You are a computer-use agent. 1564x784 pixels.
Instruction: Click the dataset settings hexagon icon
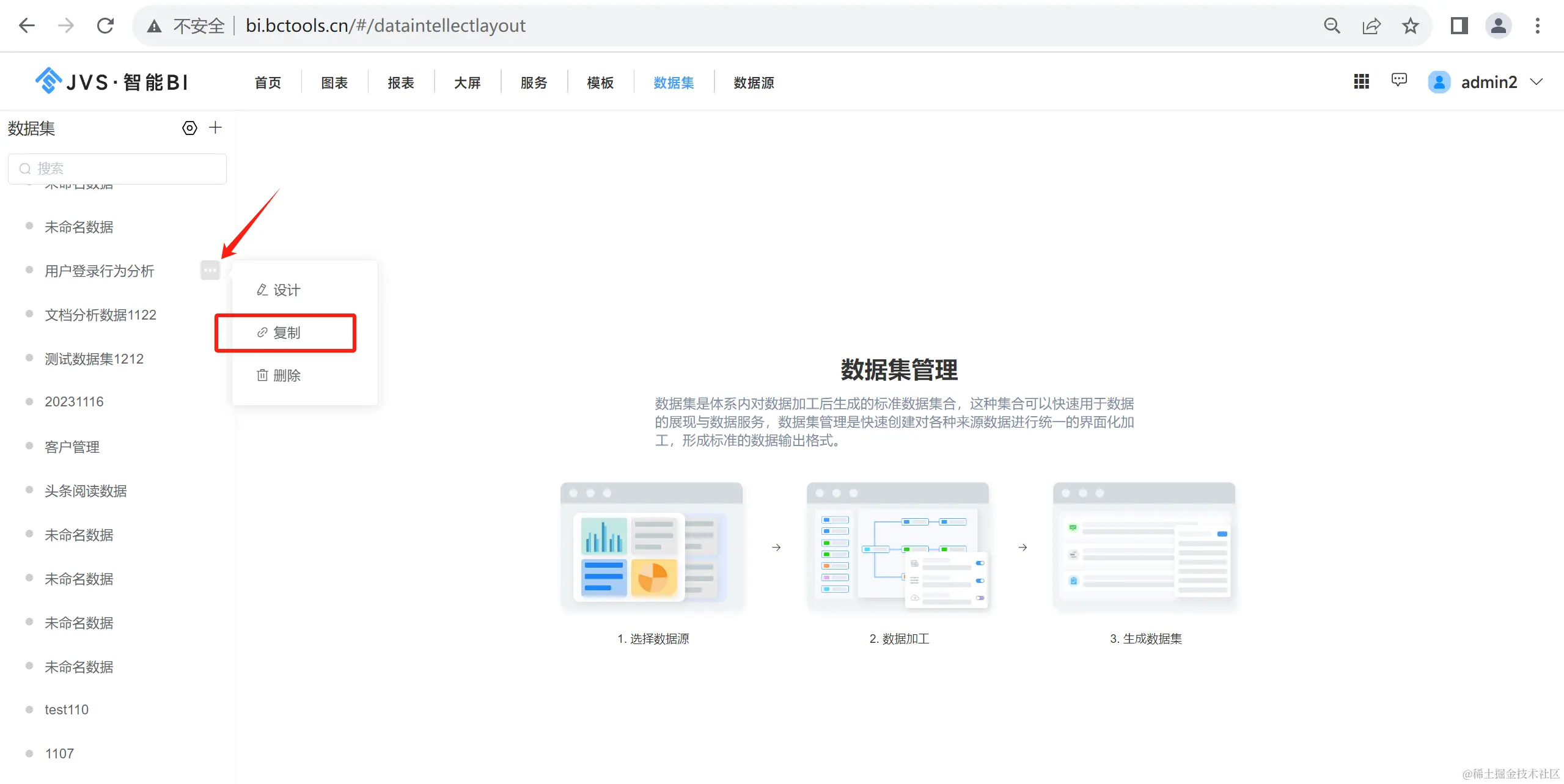pyautogui.click(x=189, y=128)
